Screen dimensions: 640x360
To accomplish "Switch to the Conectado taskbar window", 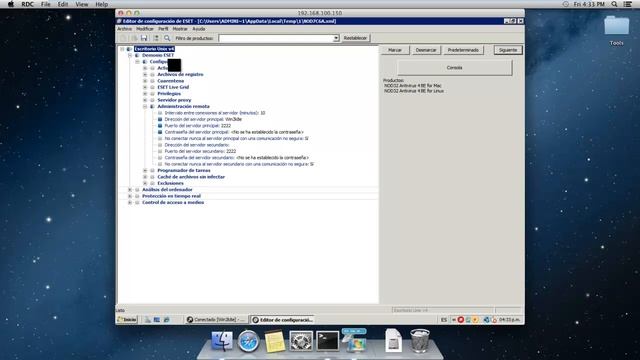I will [216, 320].
